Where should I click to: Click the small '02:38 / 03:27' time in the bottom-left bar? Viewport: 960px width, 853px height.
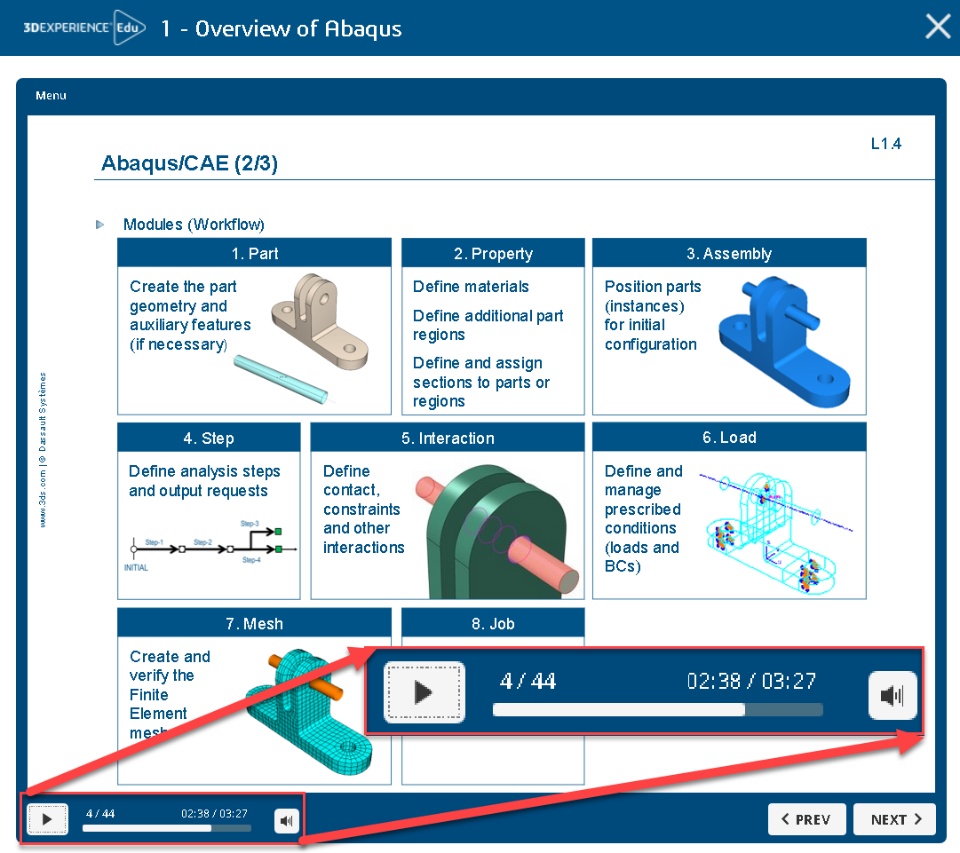[x=214, y=813]
